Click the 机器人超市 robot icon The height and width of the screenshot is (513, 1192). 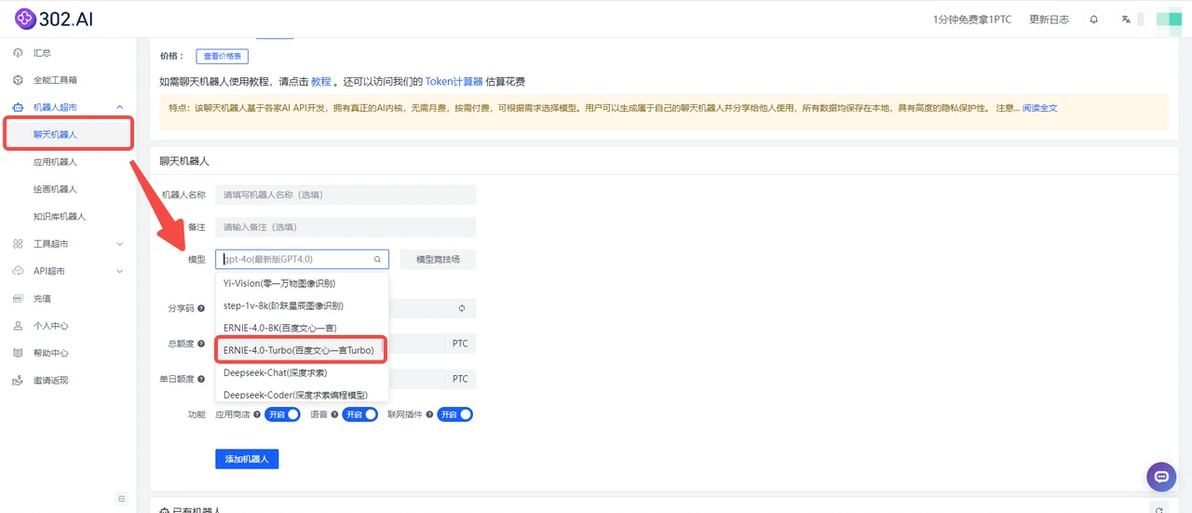pyautogui.click(x=18, y=107)
